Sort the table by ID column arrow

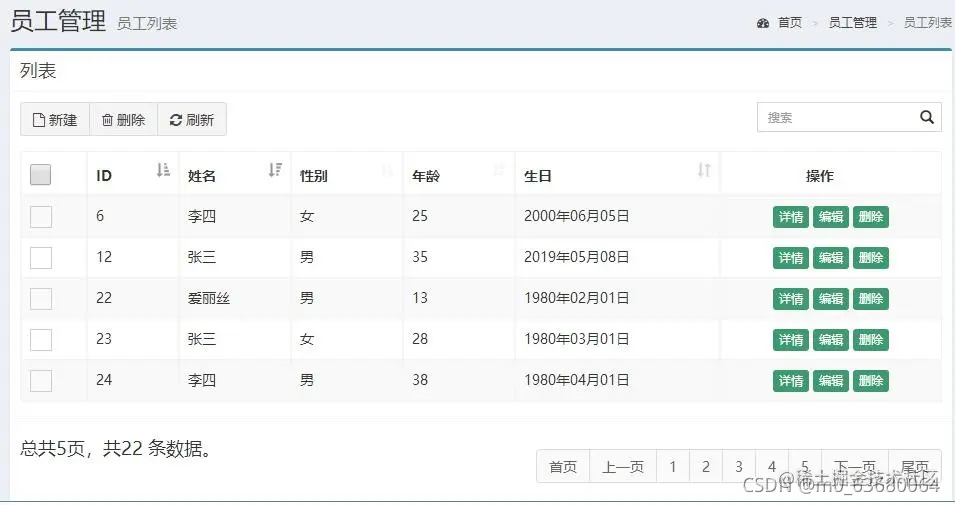click(163, 170)
